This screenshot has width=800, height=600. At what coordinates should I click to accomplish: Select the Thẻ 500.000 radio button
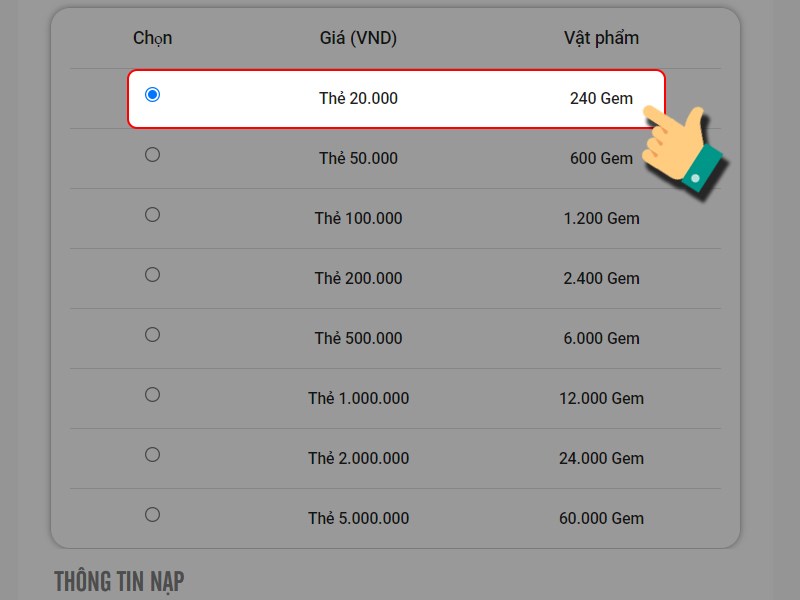point(152,335)
